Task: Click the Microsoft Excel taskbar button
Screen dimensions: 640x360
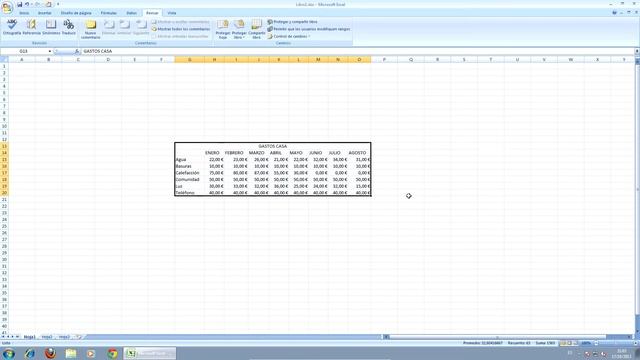Action: coord(150,353)
